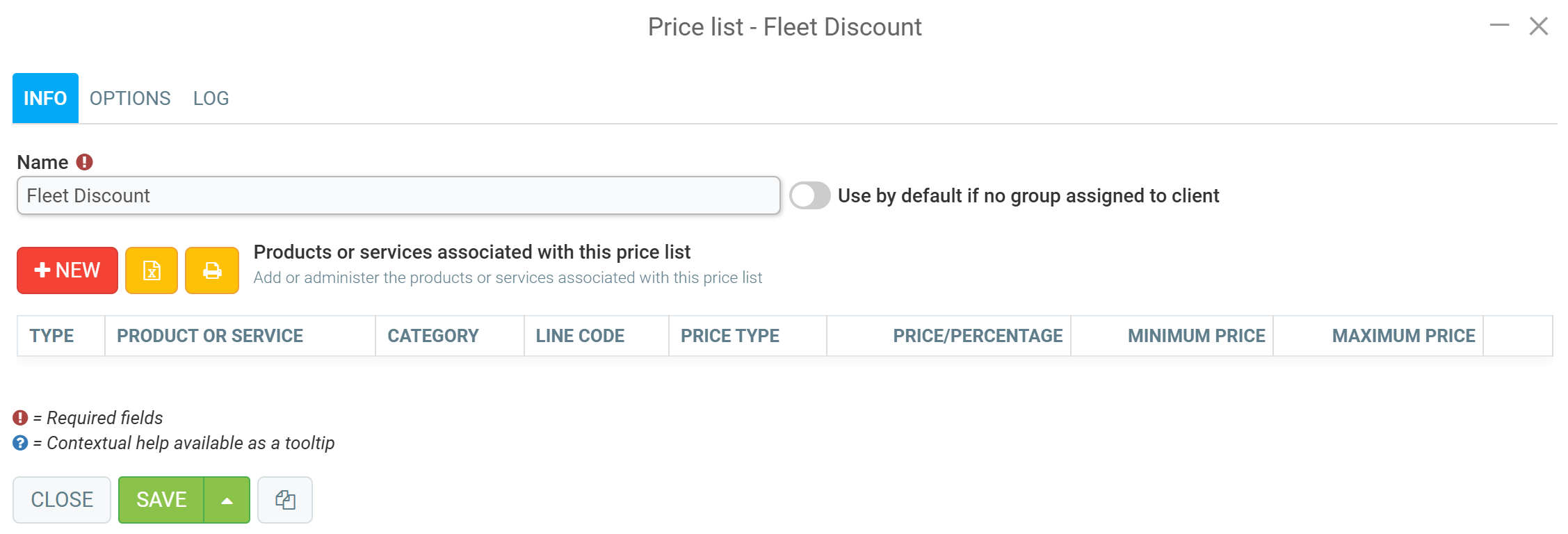Duplicate the price list using the copy icon

[x=285, y=499]
